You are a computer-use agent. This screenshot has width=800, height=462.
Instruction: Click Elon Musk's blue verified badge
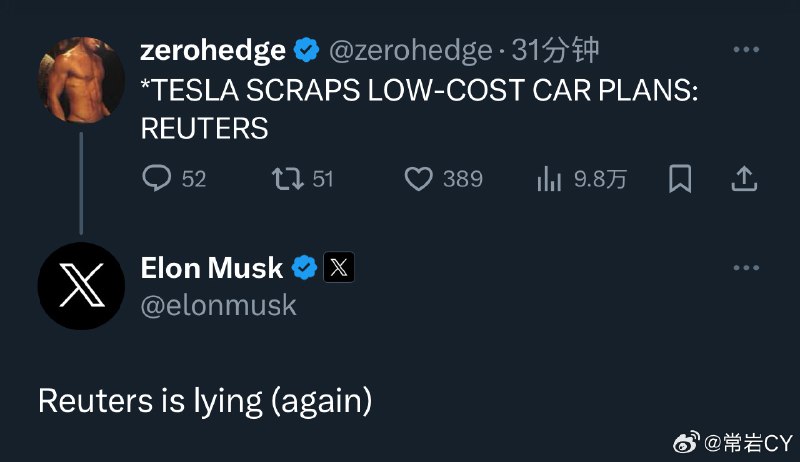click(305, 268)
